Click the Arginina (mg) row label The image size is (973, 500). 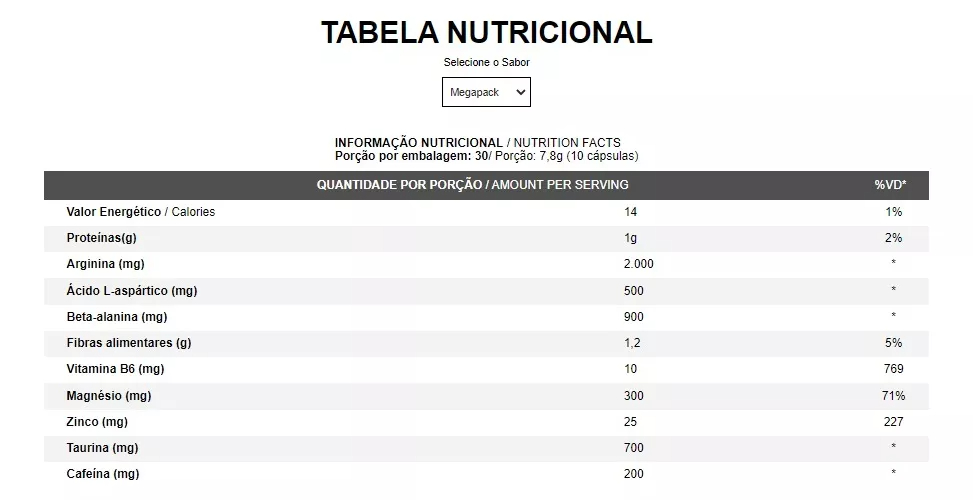click(x=108, y=264)
